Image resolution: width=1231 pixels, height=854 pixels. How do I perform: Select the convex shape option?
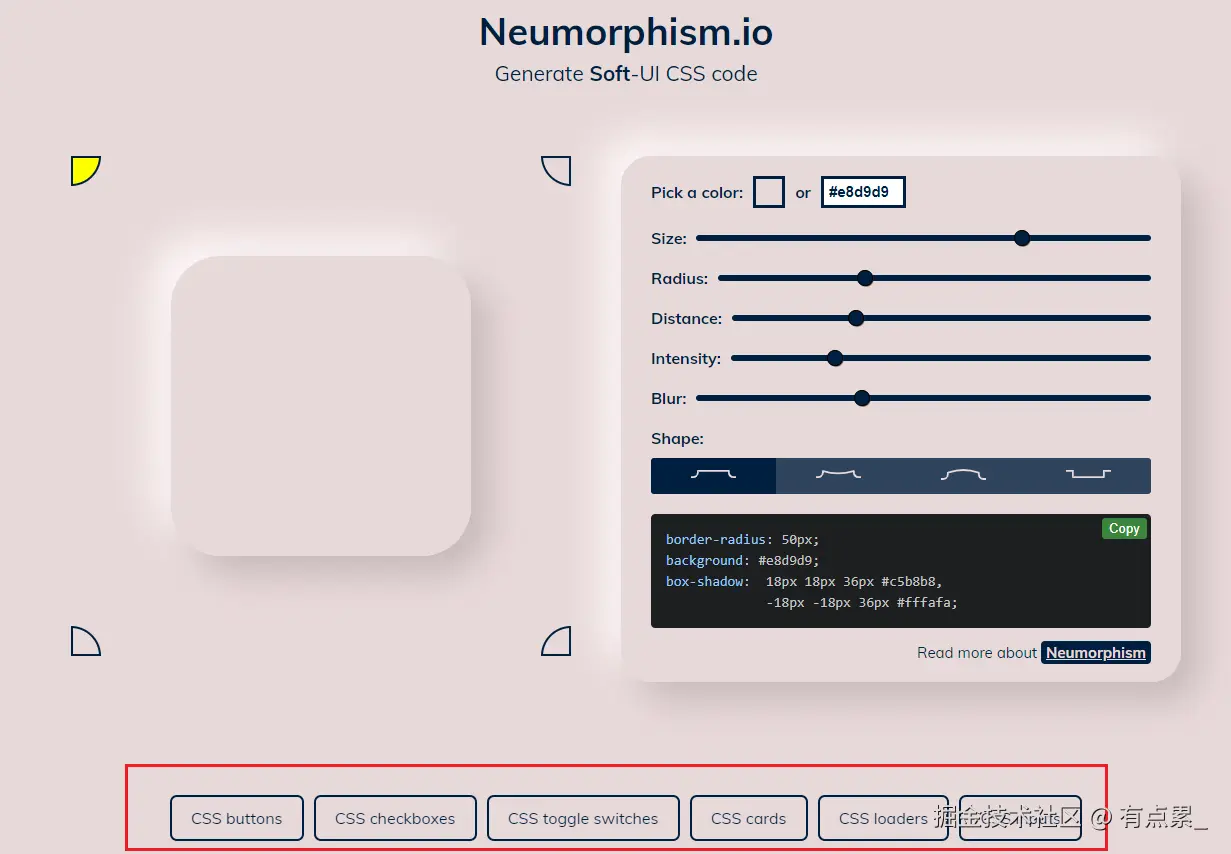coord(963,476)
